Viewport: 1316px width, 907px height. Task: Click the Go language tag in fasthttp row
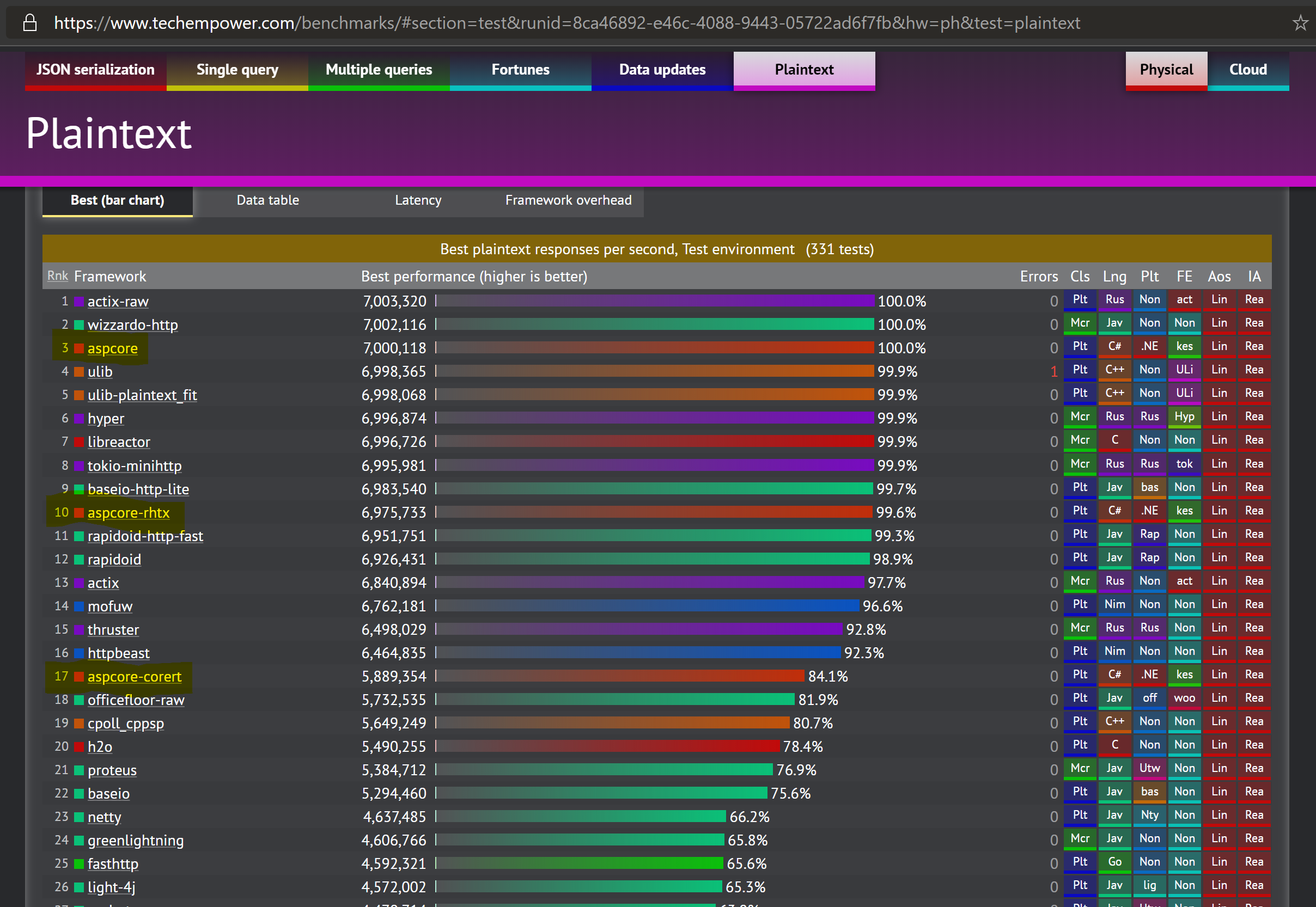click(1114, 862)
